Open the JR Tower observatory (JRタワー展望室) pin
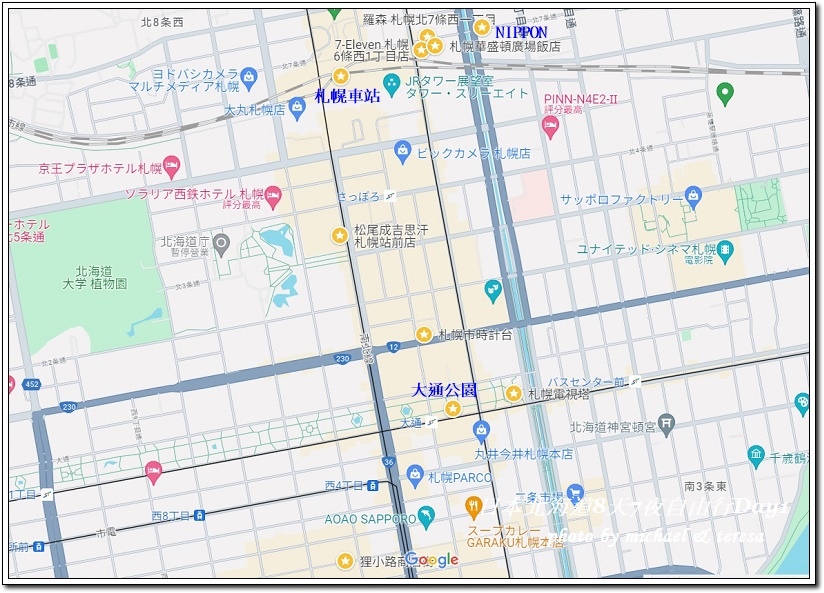Viewport: 824px width, 593px height. [x=391, y=85]
